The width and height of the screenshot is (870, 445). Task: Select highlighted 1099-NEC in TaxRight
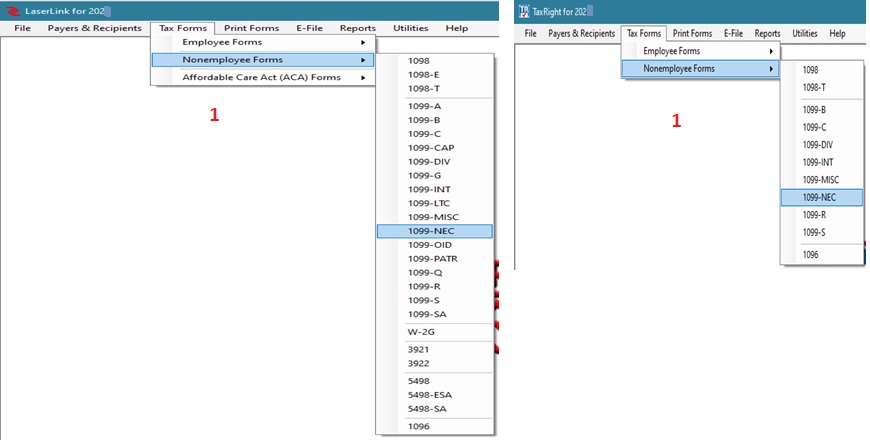822,198
